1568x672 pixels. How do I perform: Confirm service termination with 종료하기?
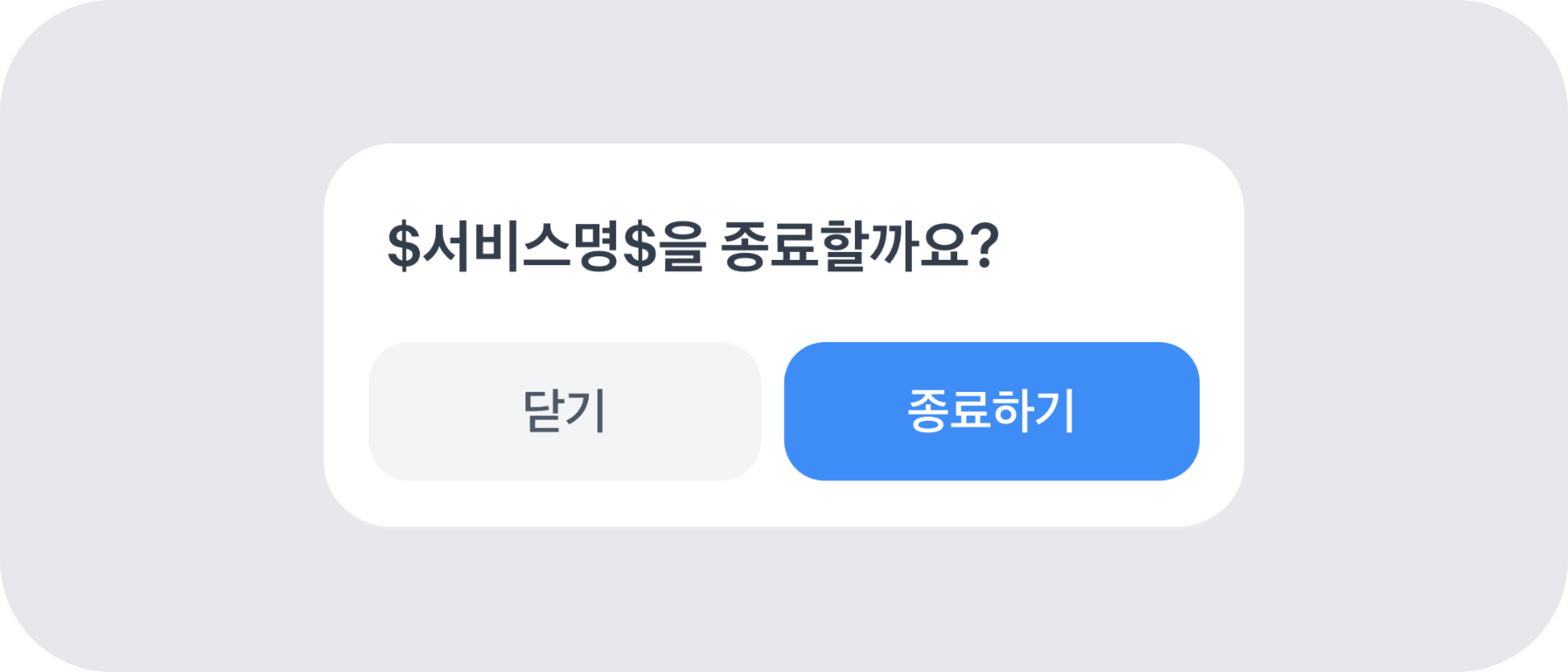[x=991, y=412]
